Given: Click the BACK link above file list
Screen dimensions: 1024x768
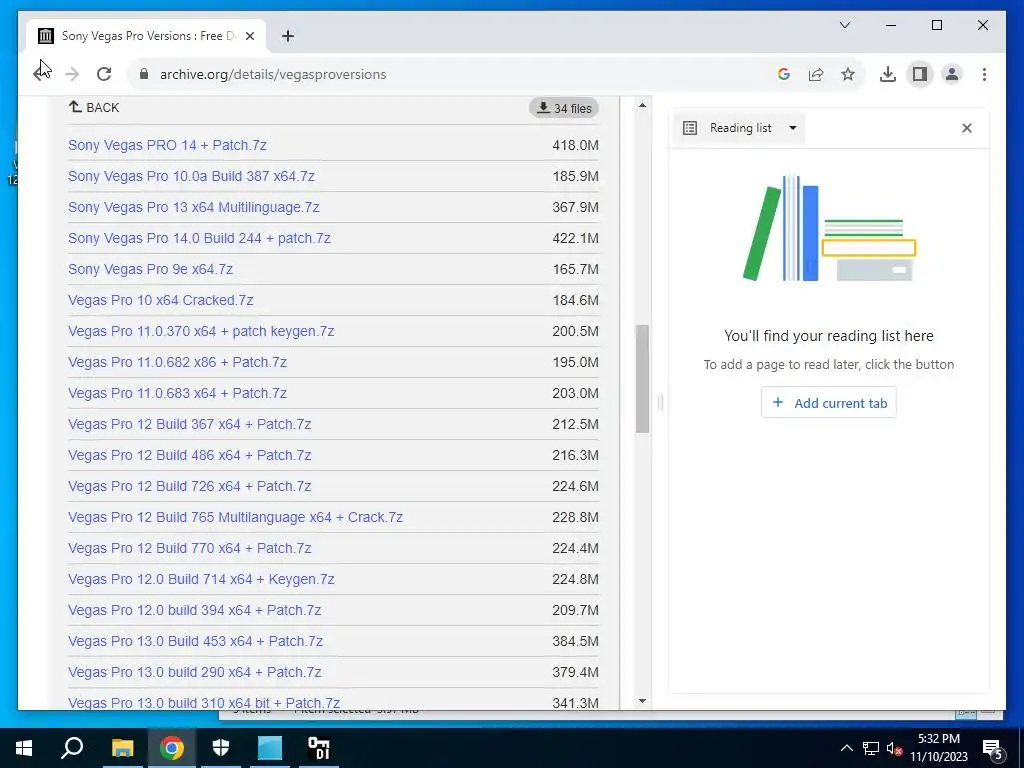Looking at the screenshot, I should [94, 107].
